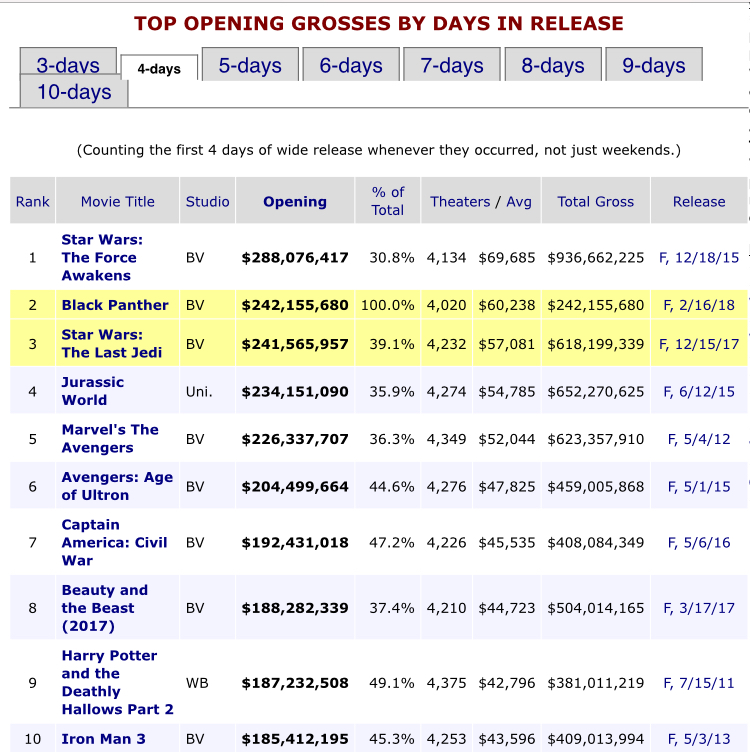
Task: Open the 5-days tab
Action: (250, 65)
